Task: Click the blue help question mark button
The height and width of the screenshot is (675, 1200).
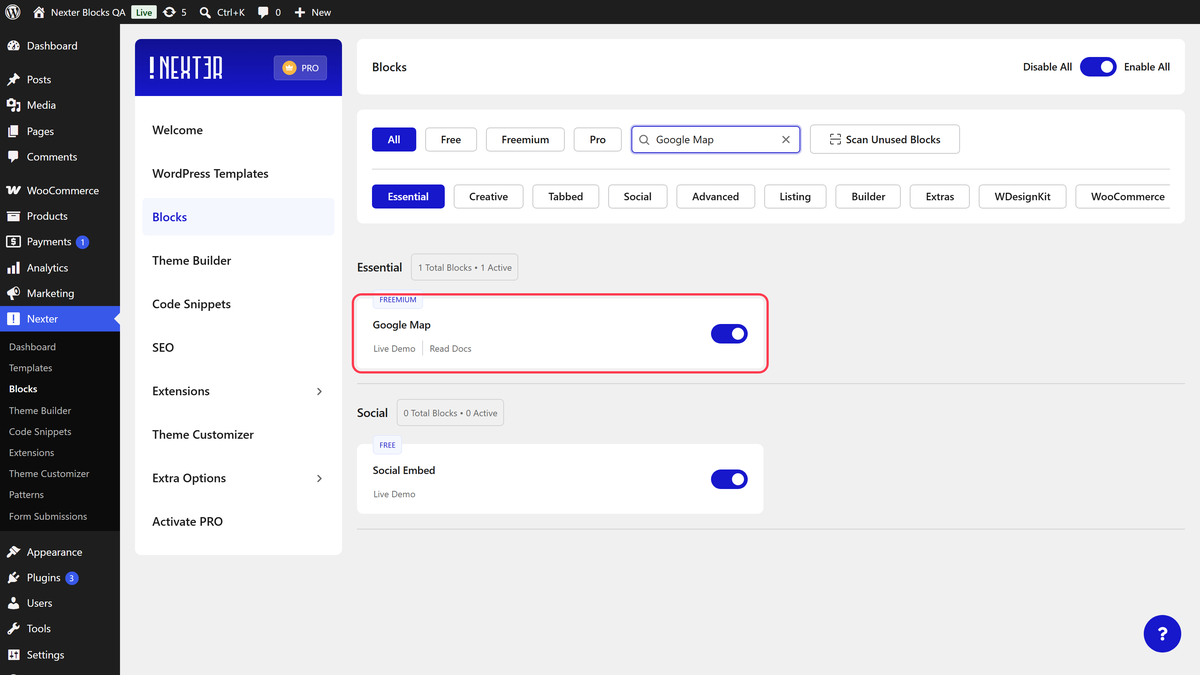Action: tap(1162, 634)
